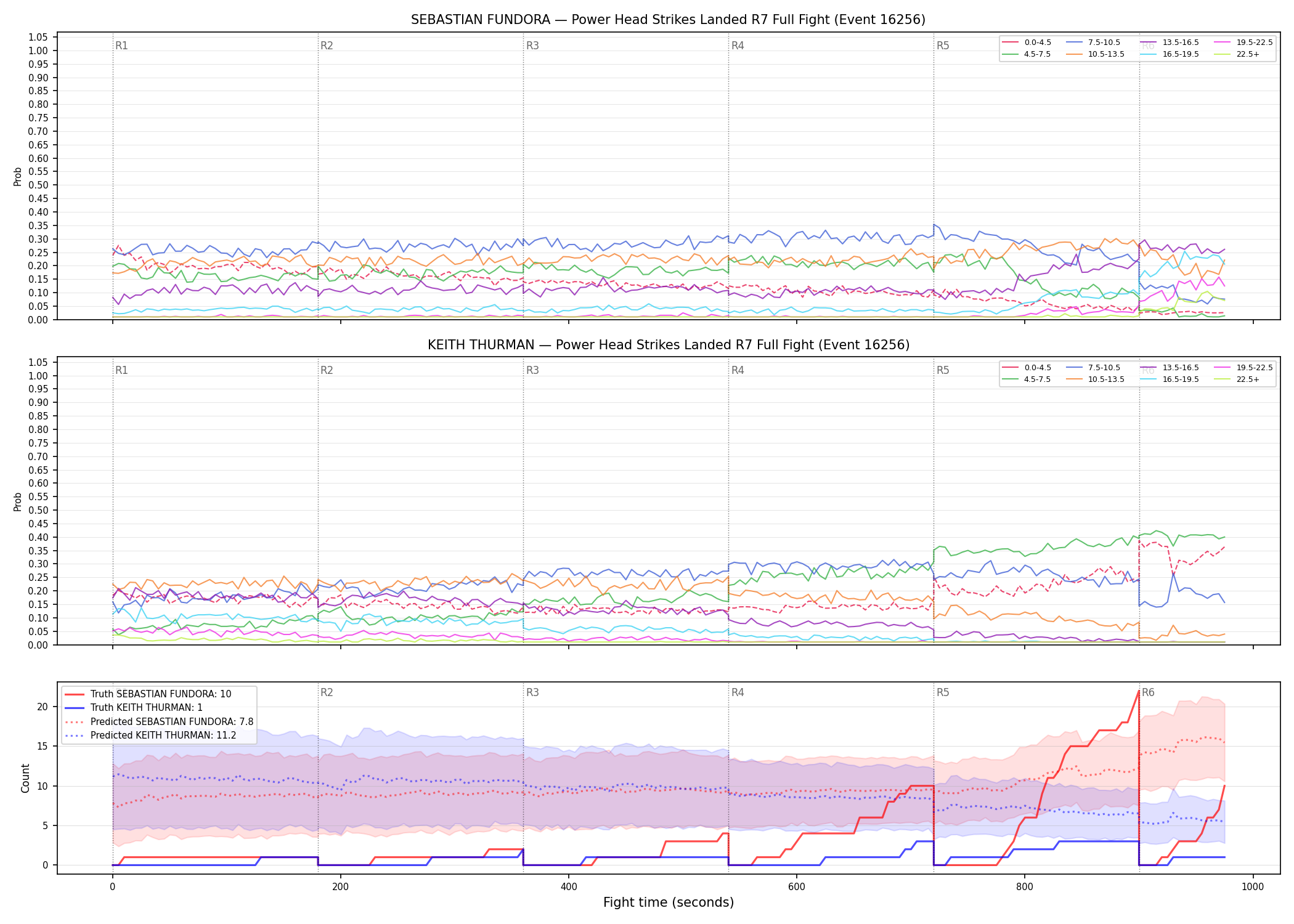Image resolution: width=1294 pixels, height=924 pixels.
Task: Click 'Truth SEBASTIAN FUNDORA: 10' legend entry
Action: pos(148,694)
